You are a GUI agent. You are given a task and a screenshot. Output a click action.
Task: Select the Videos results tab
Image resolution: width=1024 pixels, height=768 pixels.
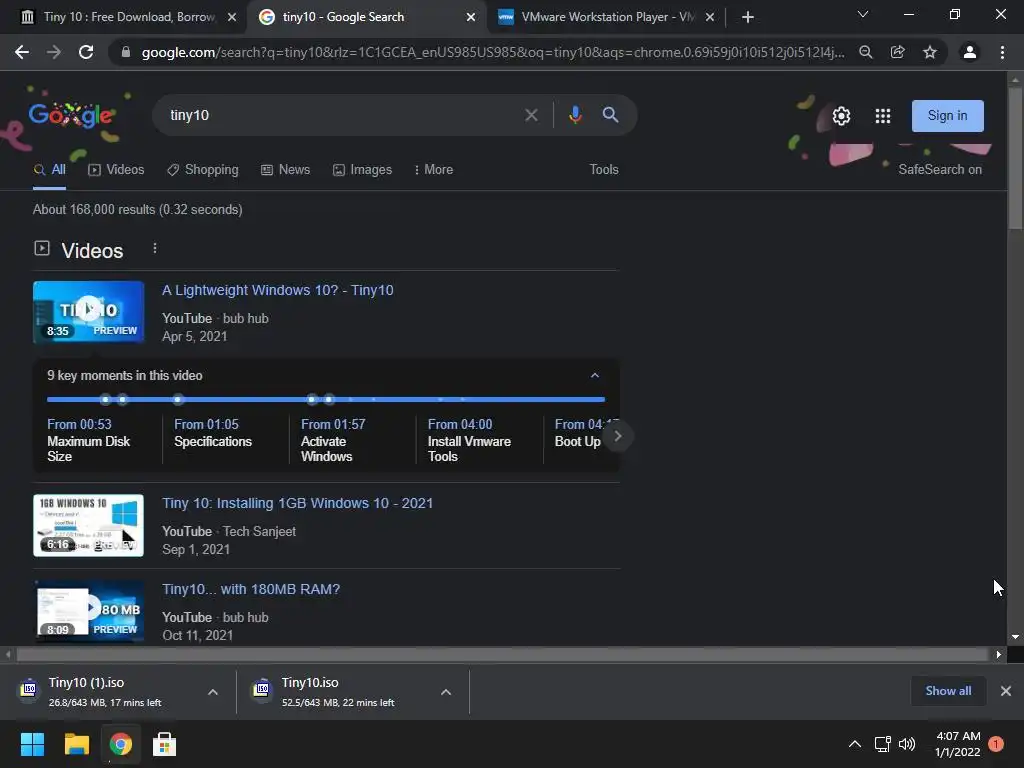tap(116, 170)
